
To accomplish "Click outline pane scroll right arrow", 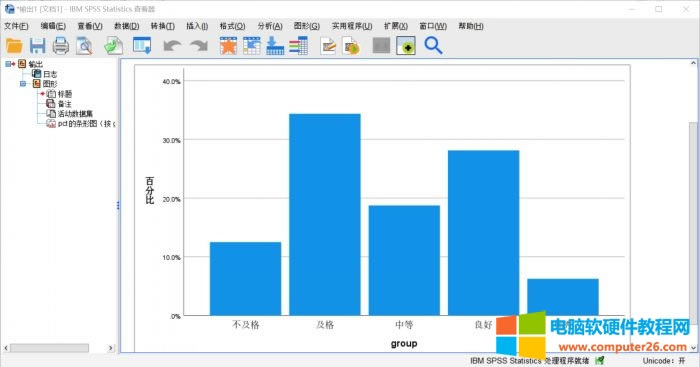I will 111,348.
